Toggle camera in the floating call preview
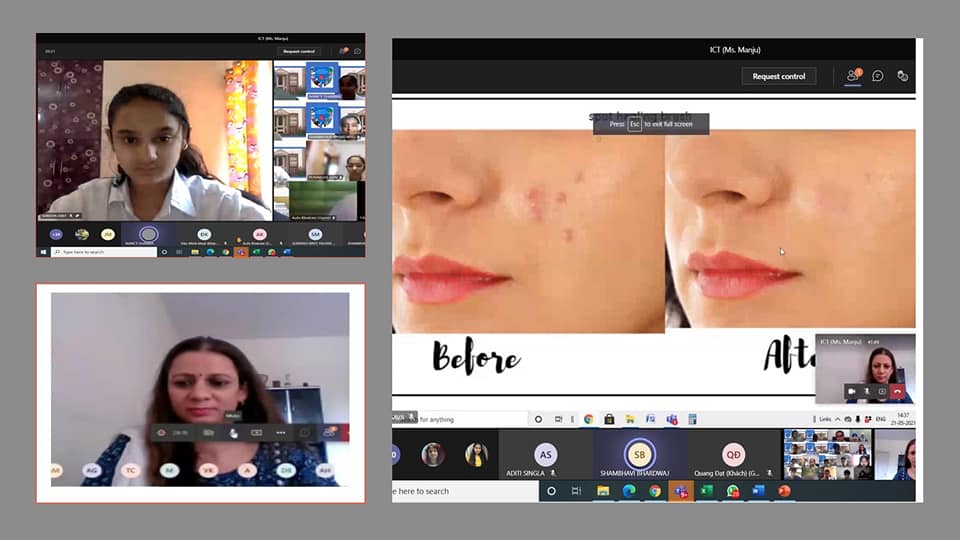Viewport: 960px width, 540px height. (851, 391)
